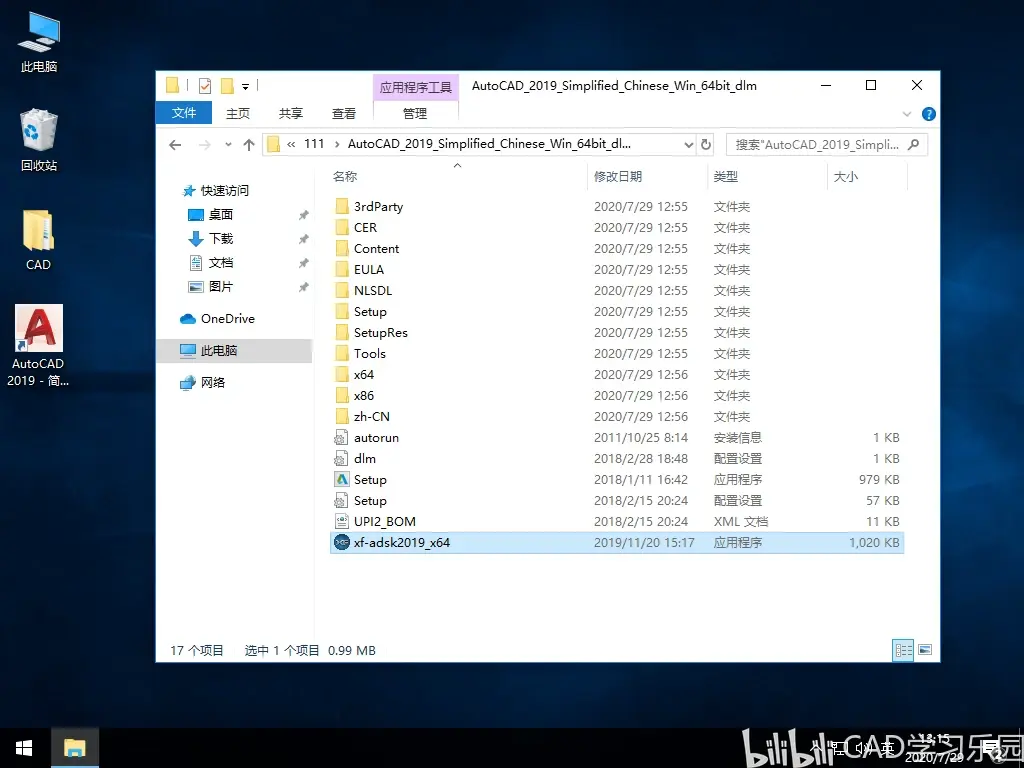Viewport: 1024px width, 768px height.
Task: Select the zh-CN folder
Action: pos(371,416)
